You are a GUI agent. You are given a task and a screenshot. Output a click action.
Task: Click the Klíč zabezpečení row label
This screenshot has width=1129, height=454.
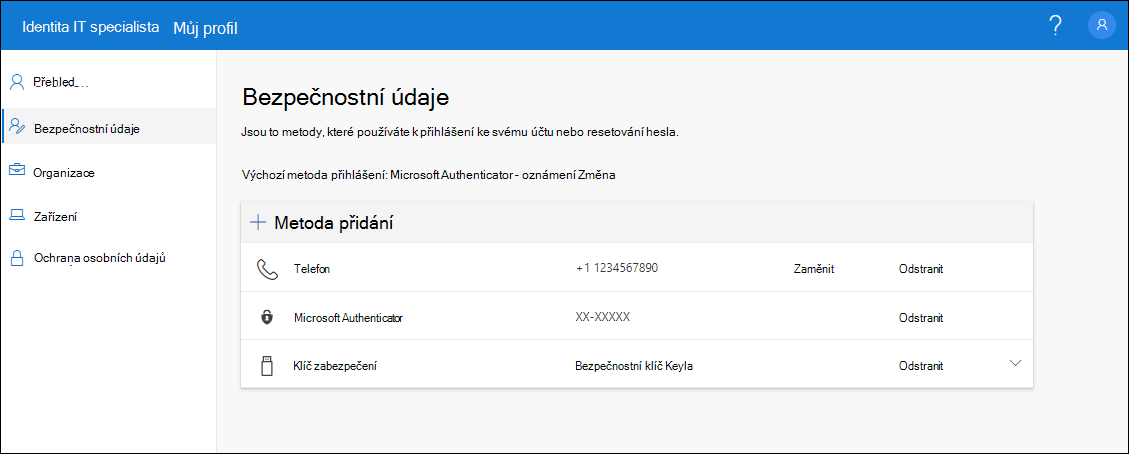click(x=336, y=366)
